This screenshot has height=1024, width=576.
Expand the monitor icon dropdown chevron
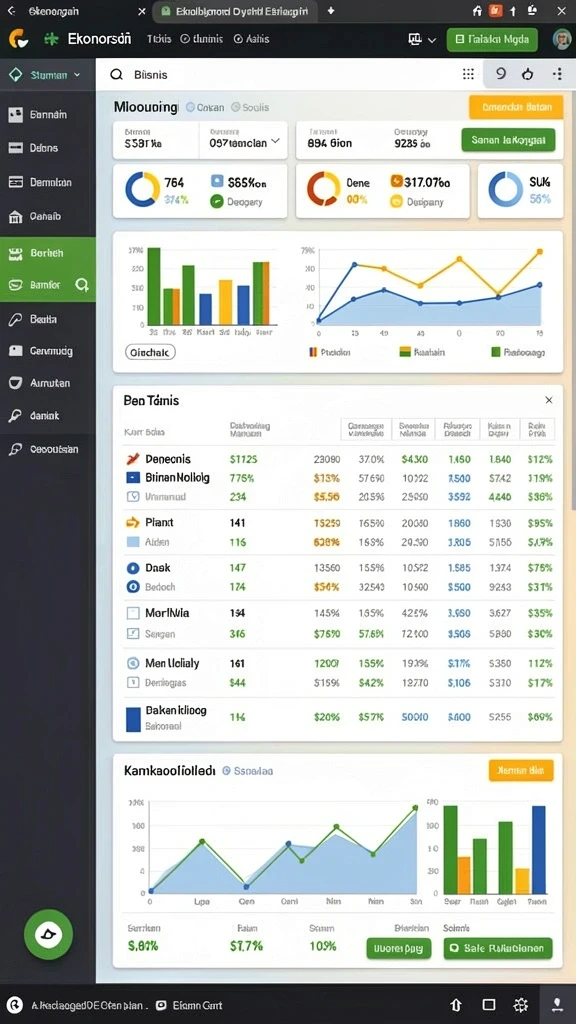(x=432, y=40)
